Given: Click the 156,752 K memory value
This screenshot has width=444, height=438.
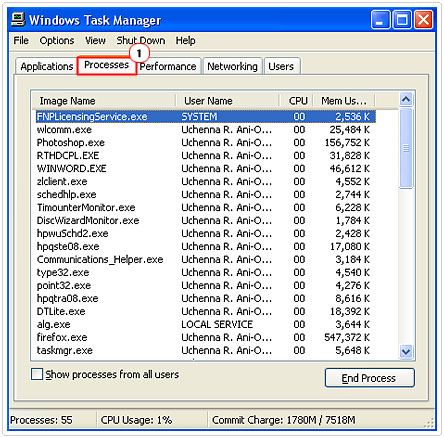Looking at the screenshot, I should (347, 143).
